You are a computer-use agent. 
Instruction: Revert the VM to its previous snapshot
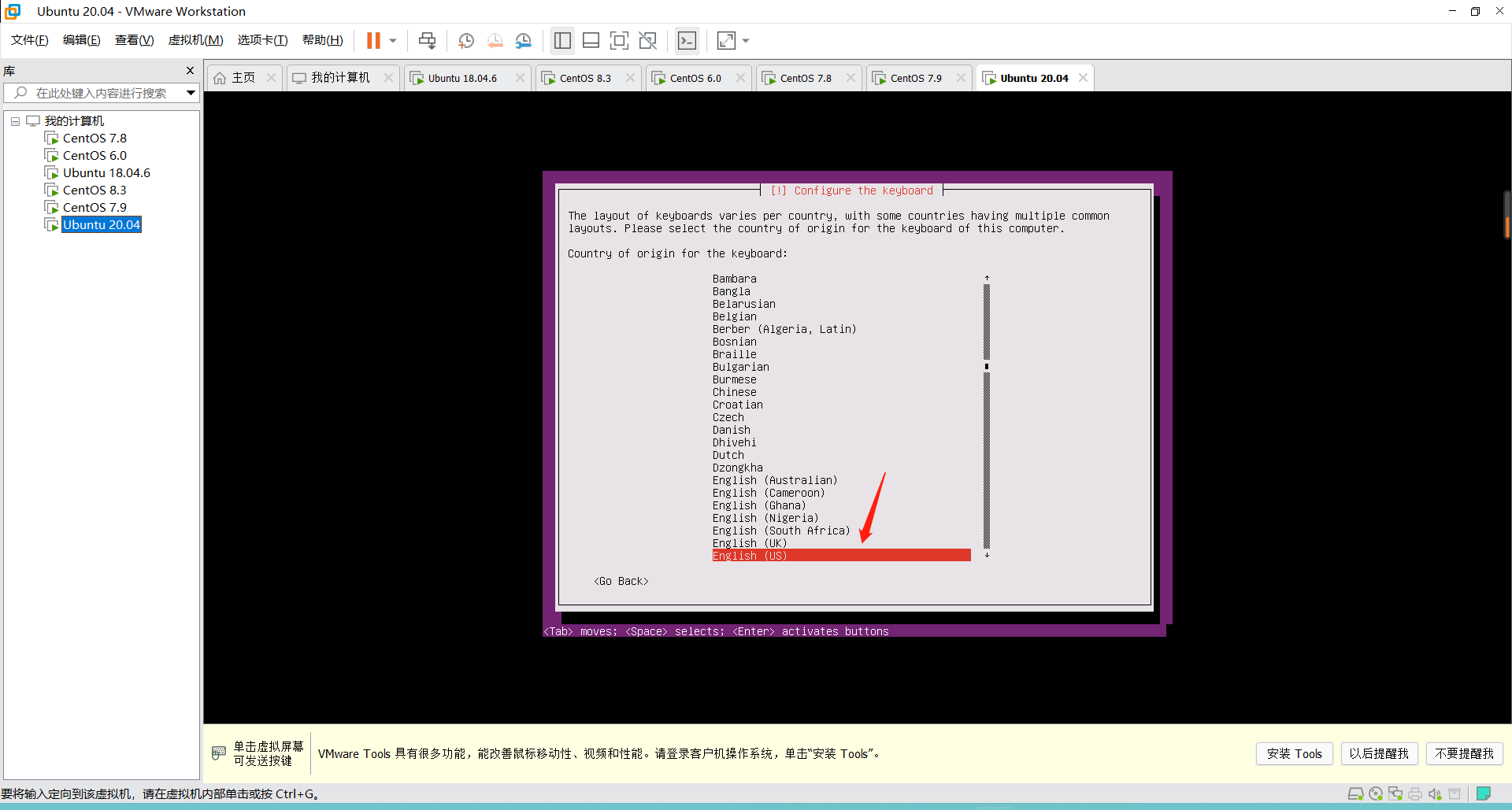(495, 40)
